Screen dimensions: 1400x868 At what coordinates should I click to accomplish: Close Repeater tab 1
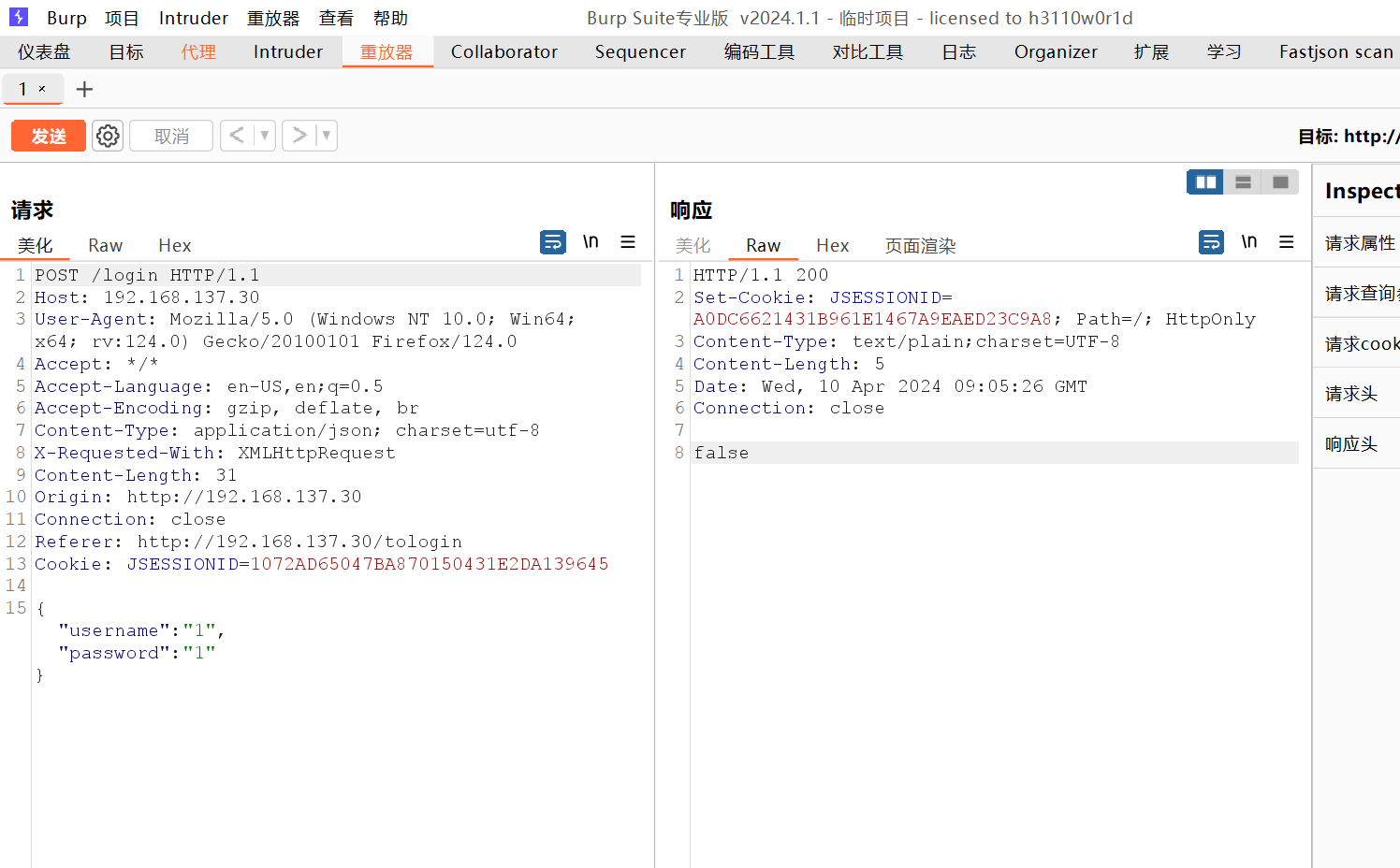coord(42,89)
